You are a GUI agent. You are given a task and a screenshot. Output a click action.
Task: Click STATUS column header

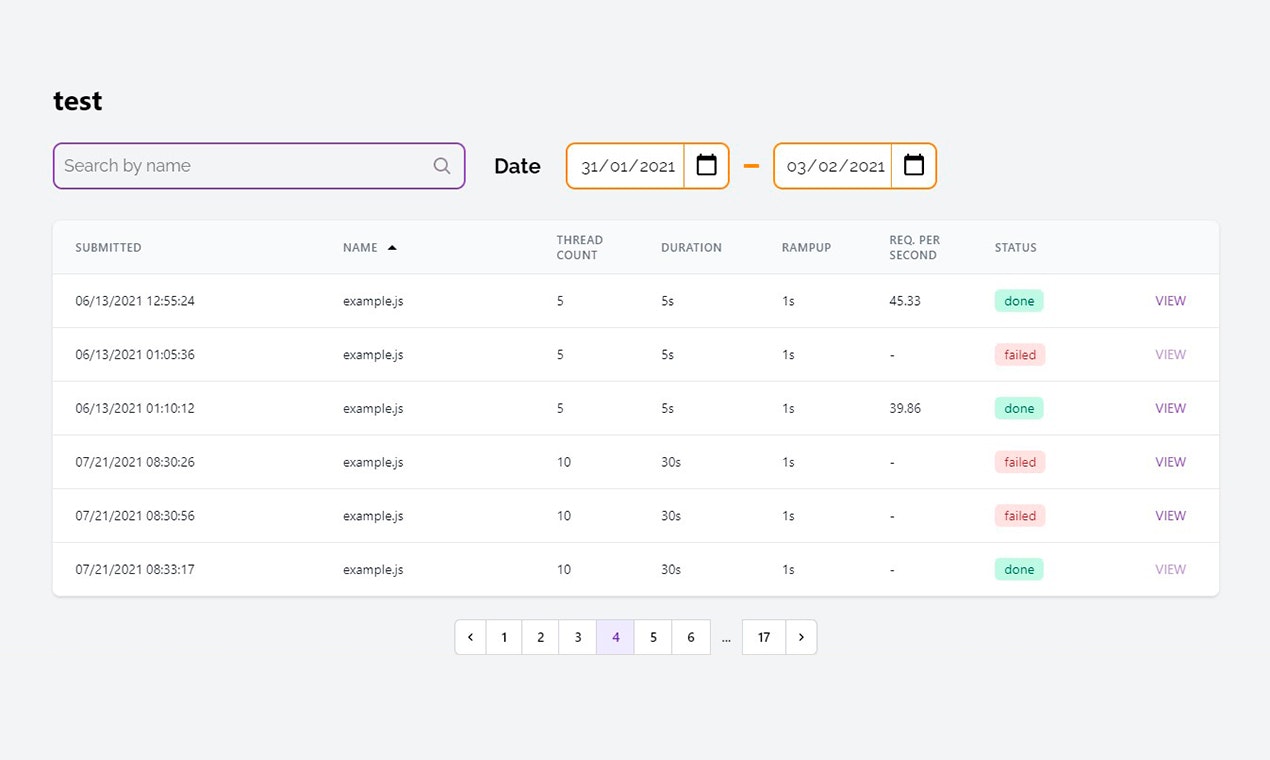tap(1015, 248)
